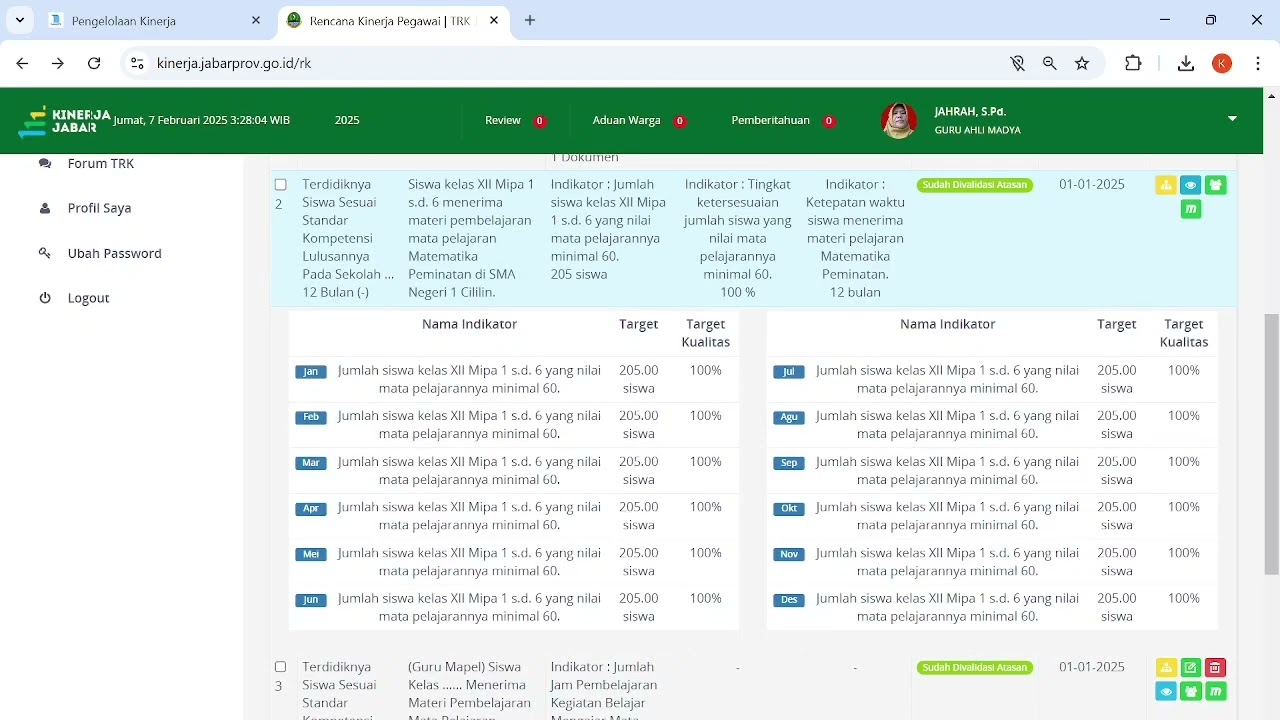
Task: Click the Feb month badge
Action: click(311, 417)
